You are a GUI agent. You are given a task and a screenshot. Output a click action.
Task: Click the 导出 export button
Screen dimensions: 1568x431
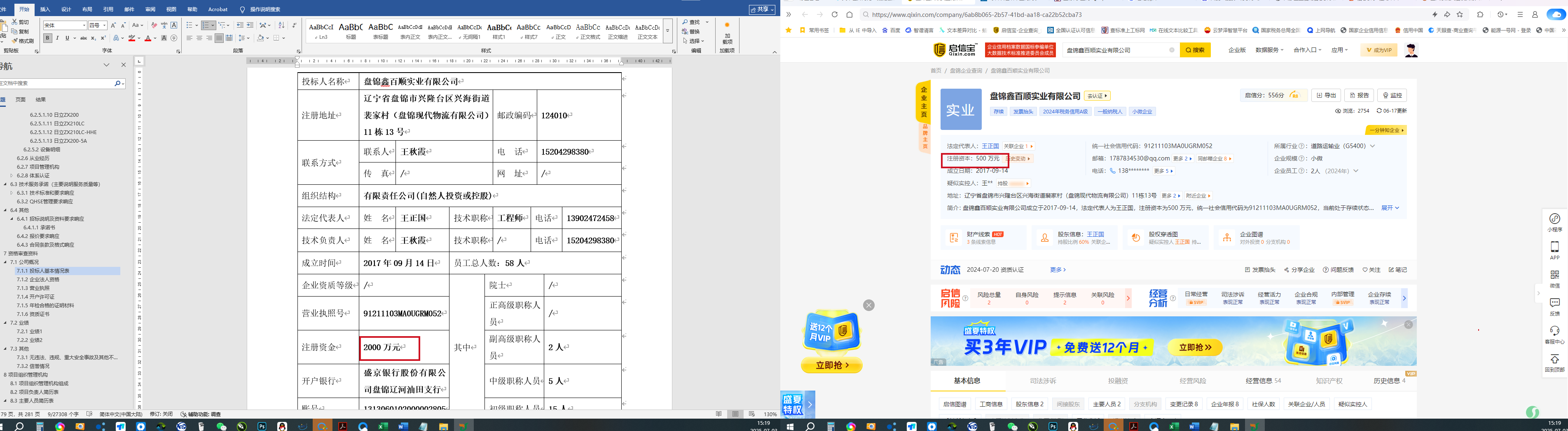pos(1326,95)
